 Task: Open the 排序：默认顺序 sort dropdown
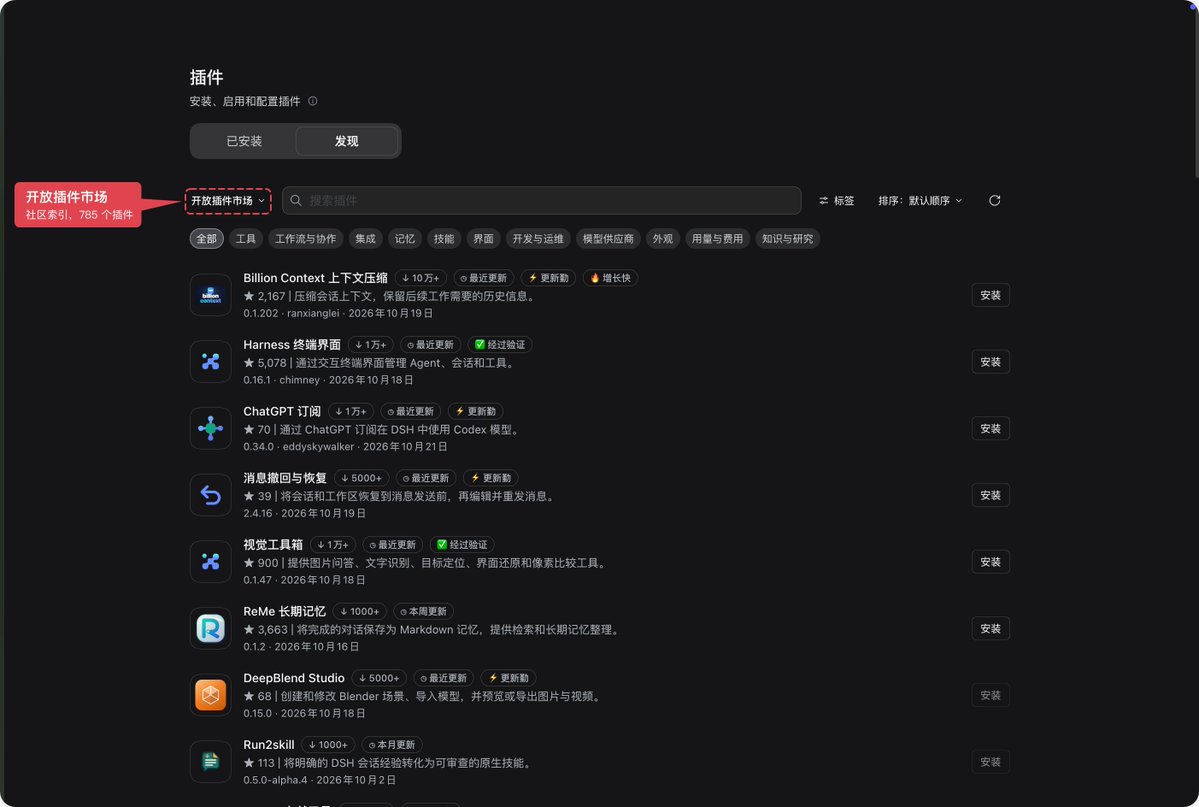tap(920, 200)
